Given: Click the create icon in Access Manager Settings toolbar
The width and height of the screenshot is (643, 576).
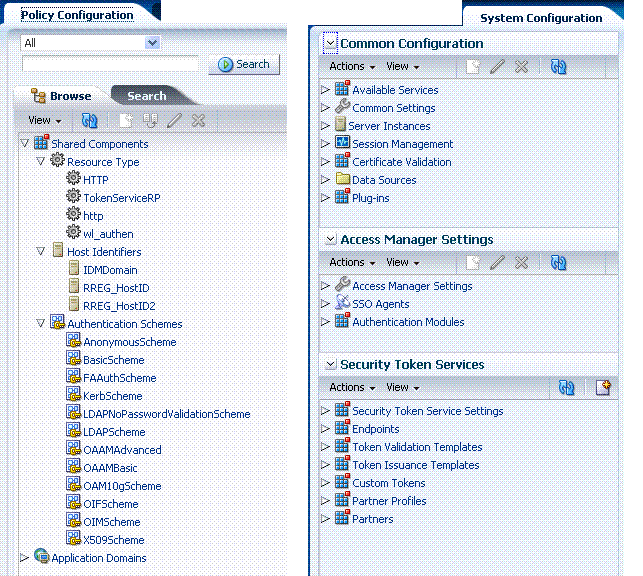Looking at the screenshot, I should point(473,262).
